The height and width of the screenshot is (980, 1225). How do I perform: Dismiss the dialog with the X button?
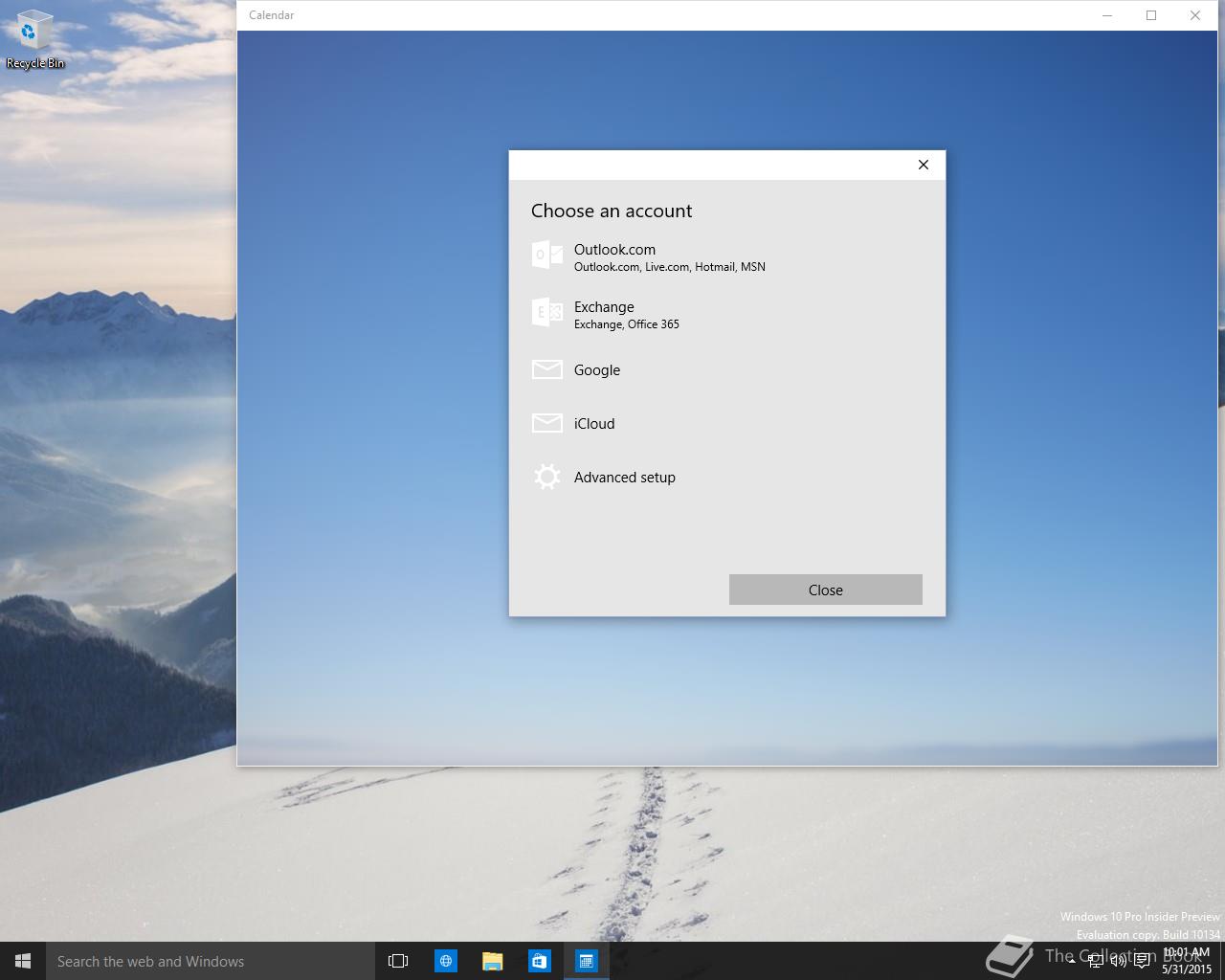pyautogui.click(x=924, y=165)
